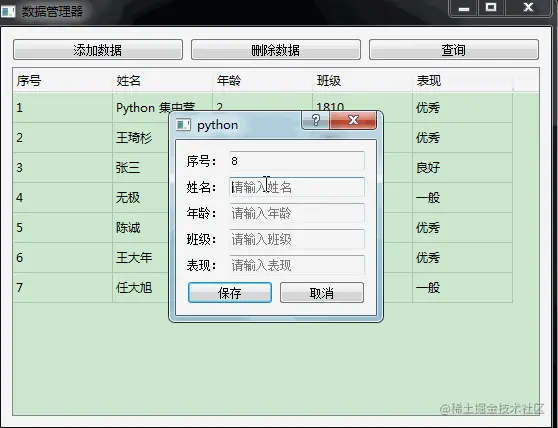
Task: Click the 表现 column header
Action: 463,81
